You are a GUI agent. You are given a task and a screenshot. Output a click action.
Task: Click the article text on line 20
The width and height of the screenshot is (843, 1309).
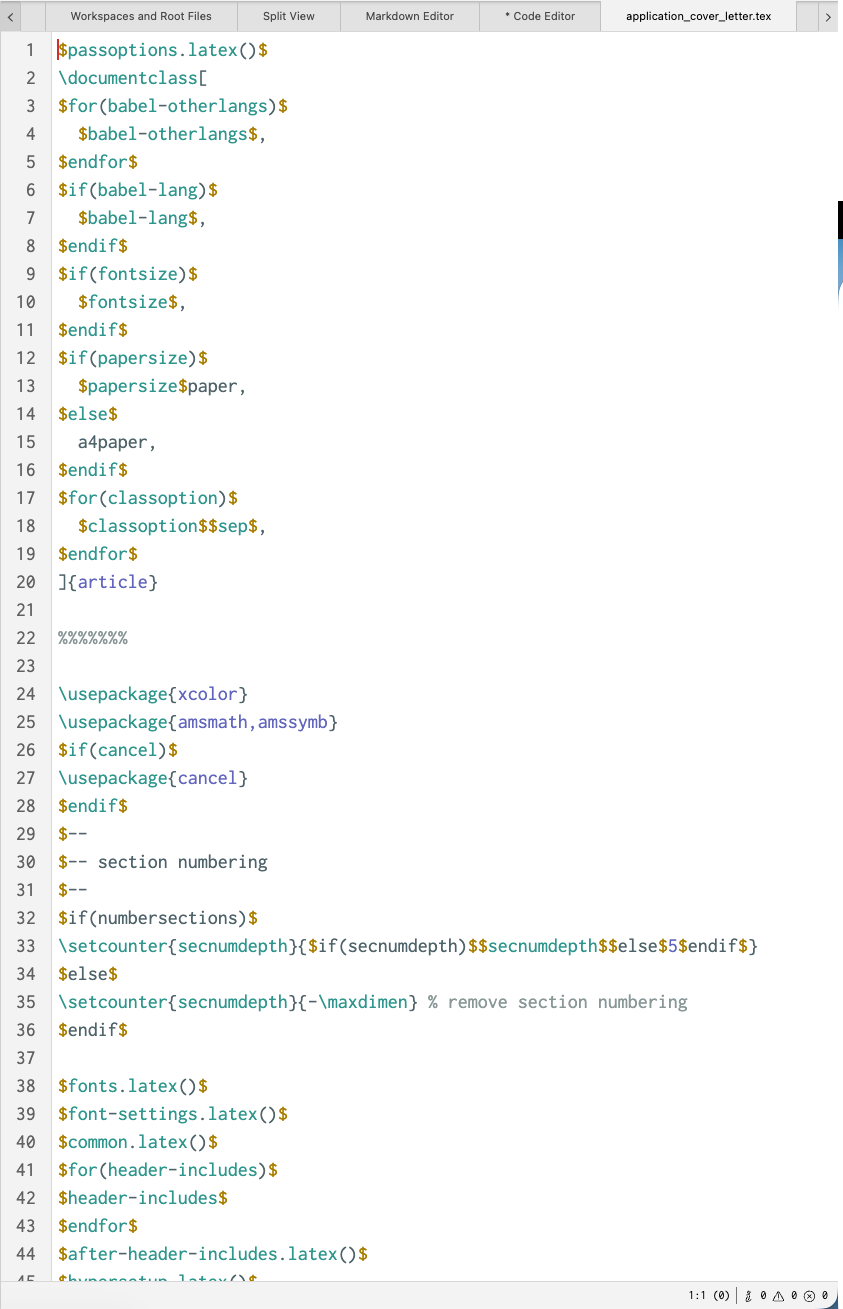(112, 581)
